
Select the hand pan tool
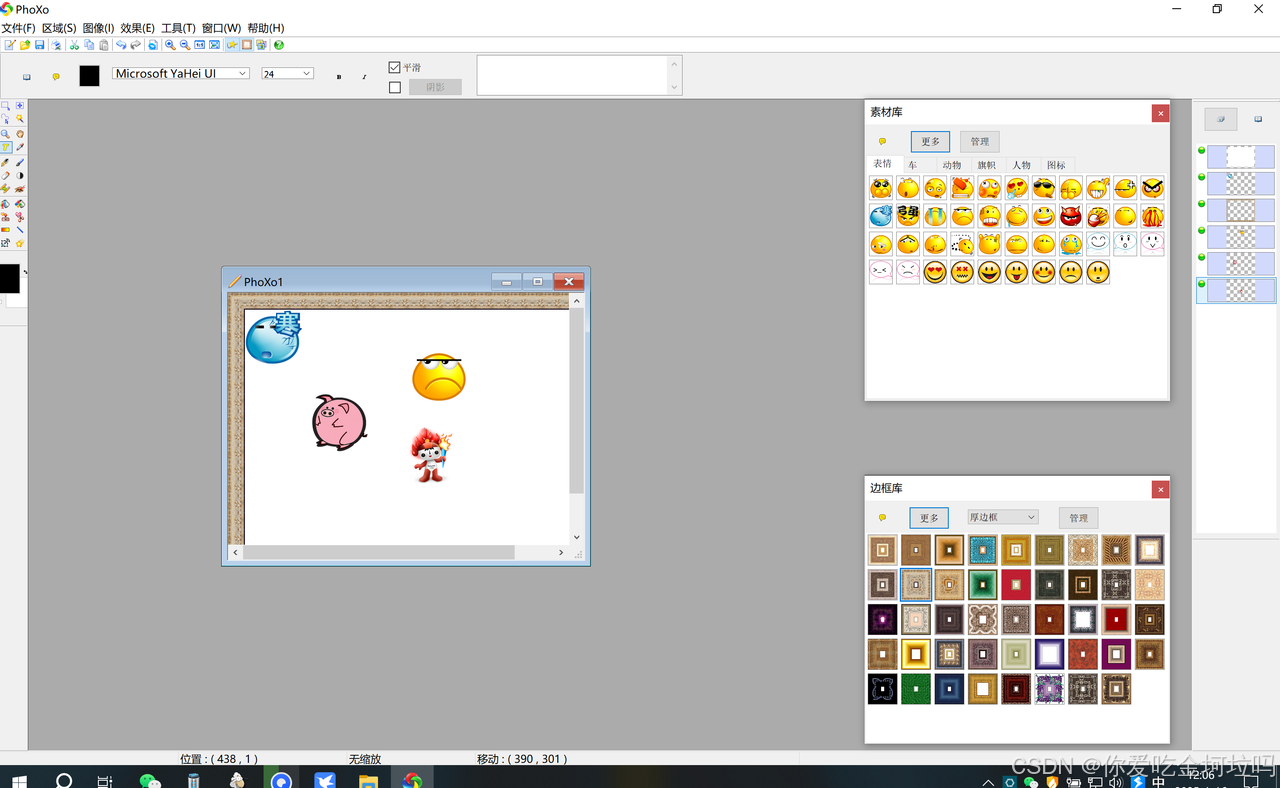pyautogui.click(x=19, y=133)
